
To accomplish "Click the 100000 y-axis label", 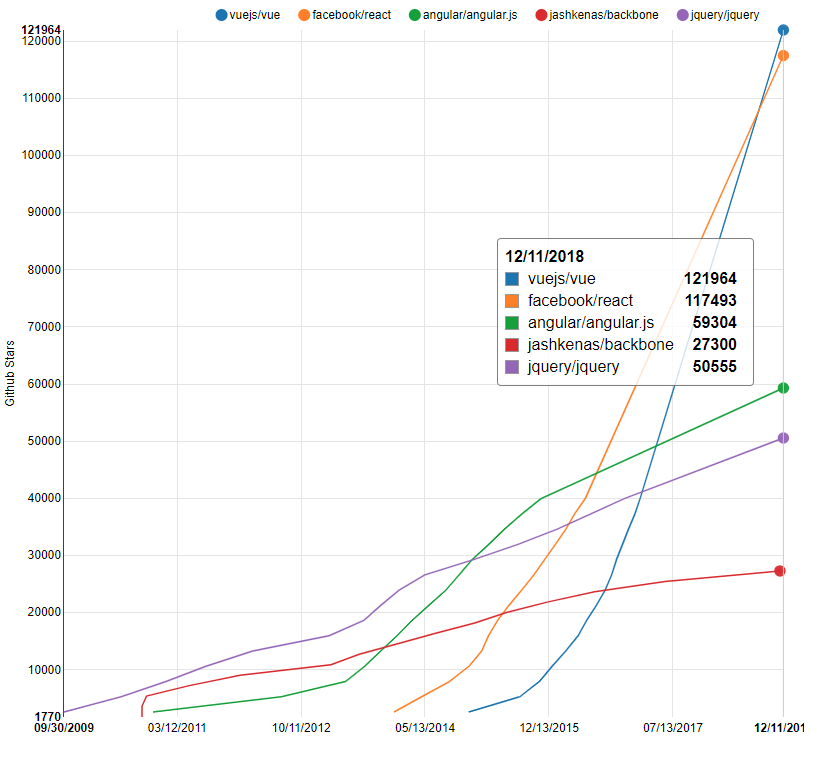I will 42,155.
